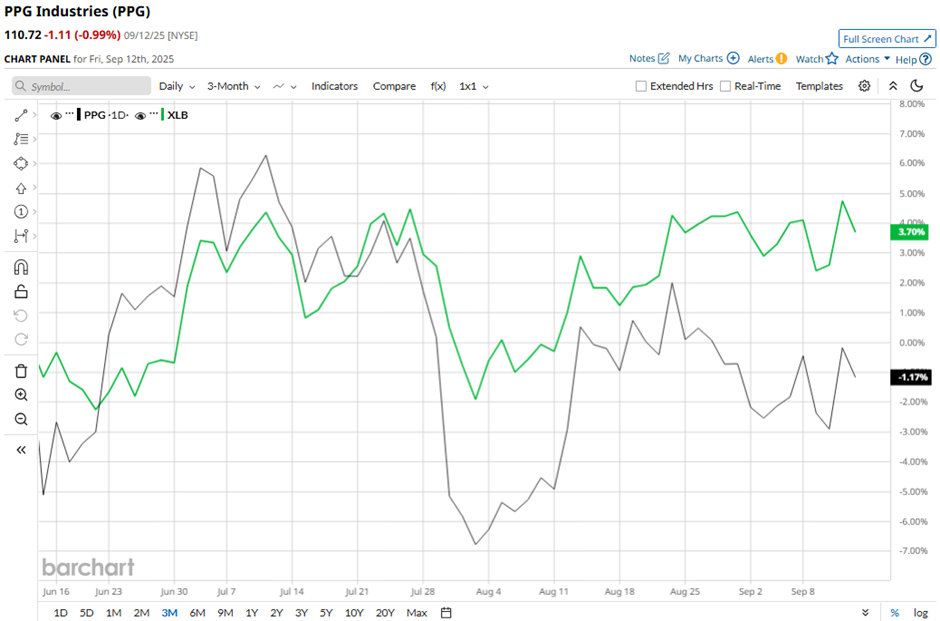Open the 3-Month period dropdown
The width and height of the screenshot is (940, 621).
tap(234, 86)
